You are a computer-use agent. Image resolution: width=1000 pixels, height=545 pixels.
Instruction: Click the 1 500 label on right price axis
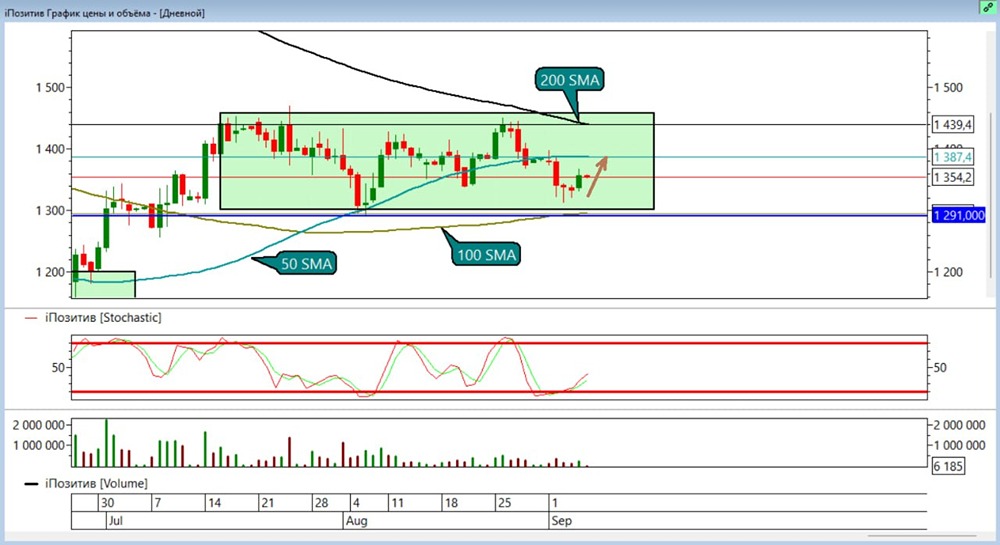coord(948,87)
